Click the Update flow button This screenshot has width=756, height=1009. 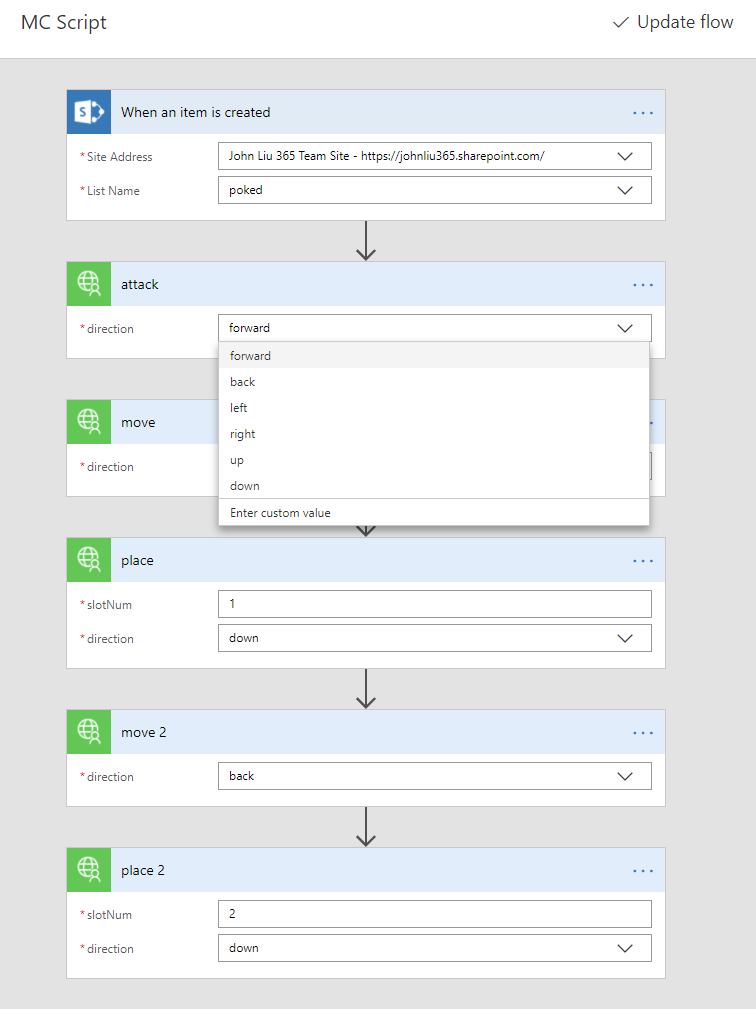[x=673, y=22]
